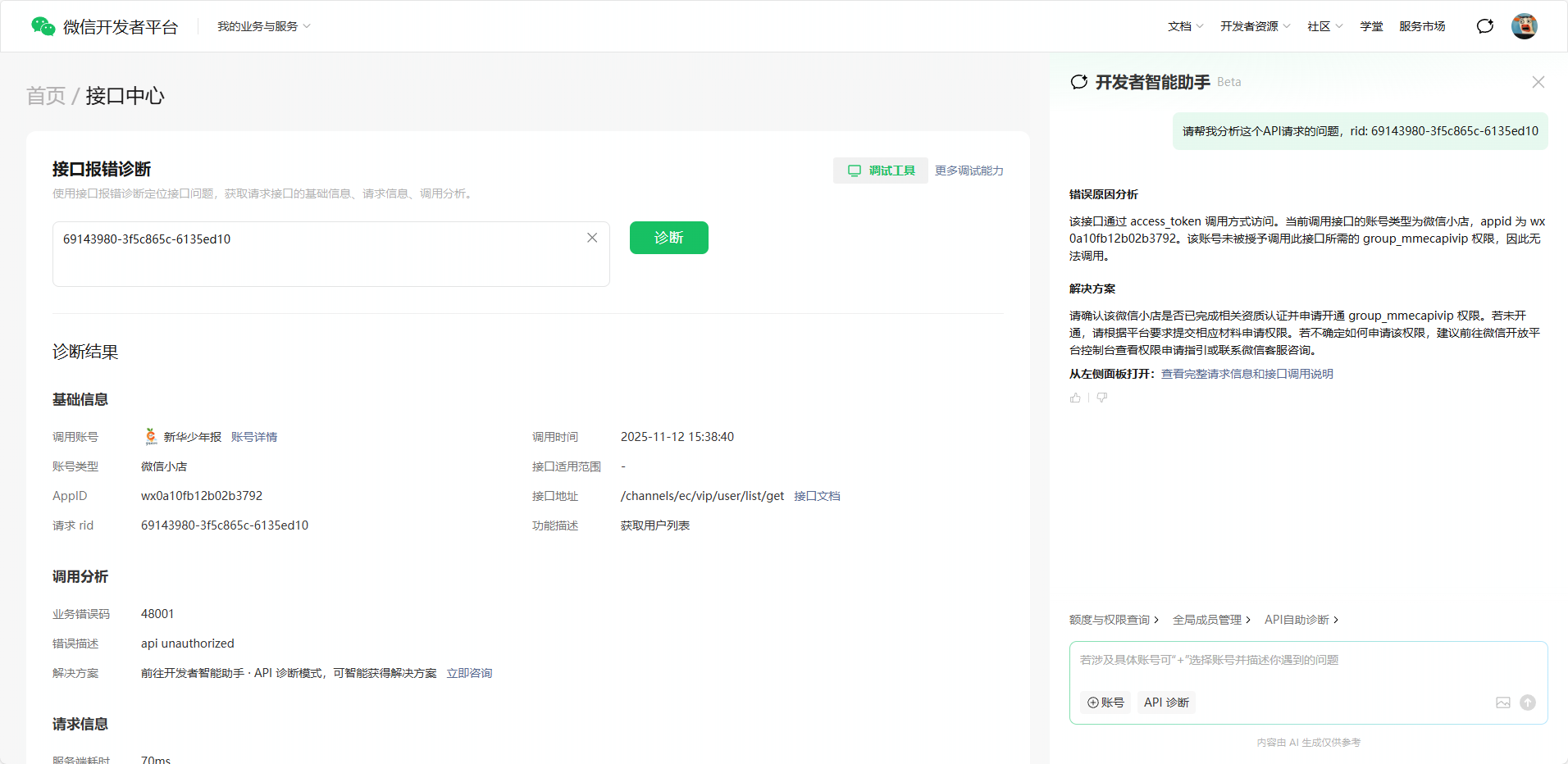Select 全局成员管理 shortcut
The image size is (1568, 764).
(x=1211, y=620)
